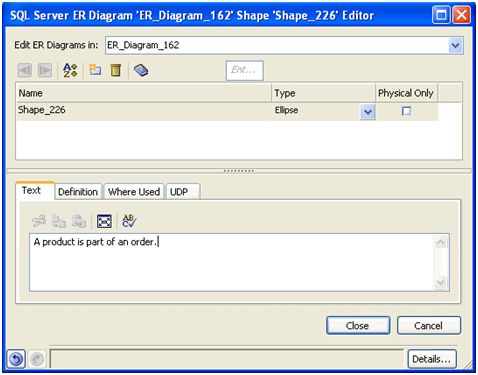This screenshot has height=375, width=478.
Task: Click the redo arrow icon
Action: pos(37,359)
